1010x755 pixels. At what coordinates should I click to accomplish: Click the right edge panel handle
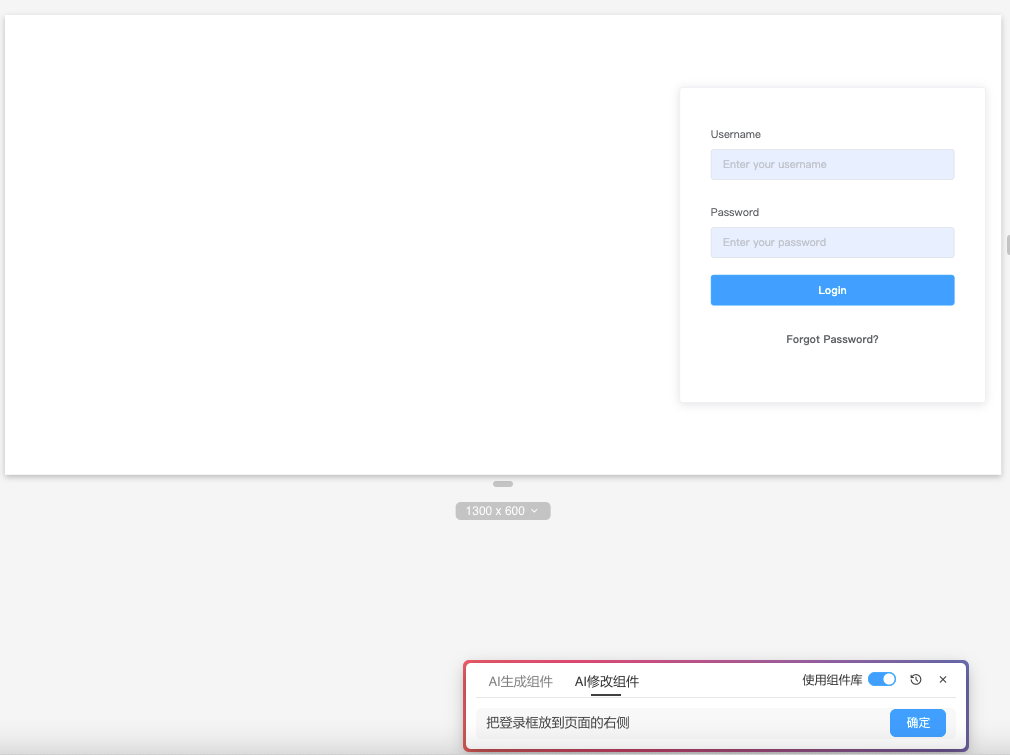[1007, 244]
